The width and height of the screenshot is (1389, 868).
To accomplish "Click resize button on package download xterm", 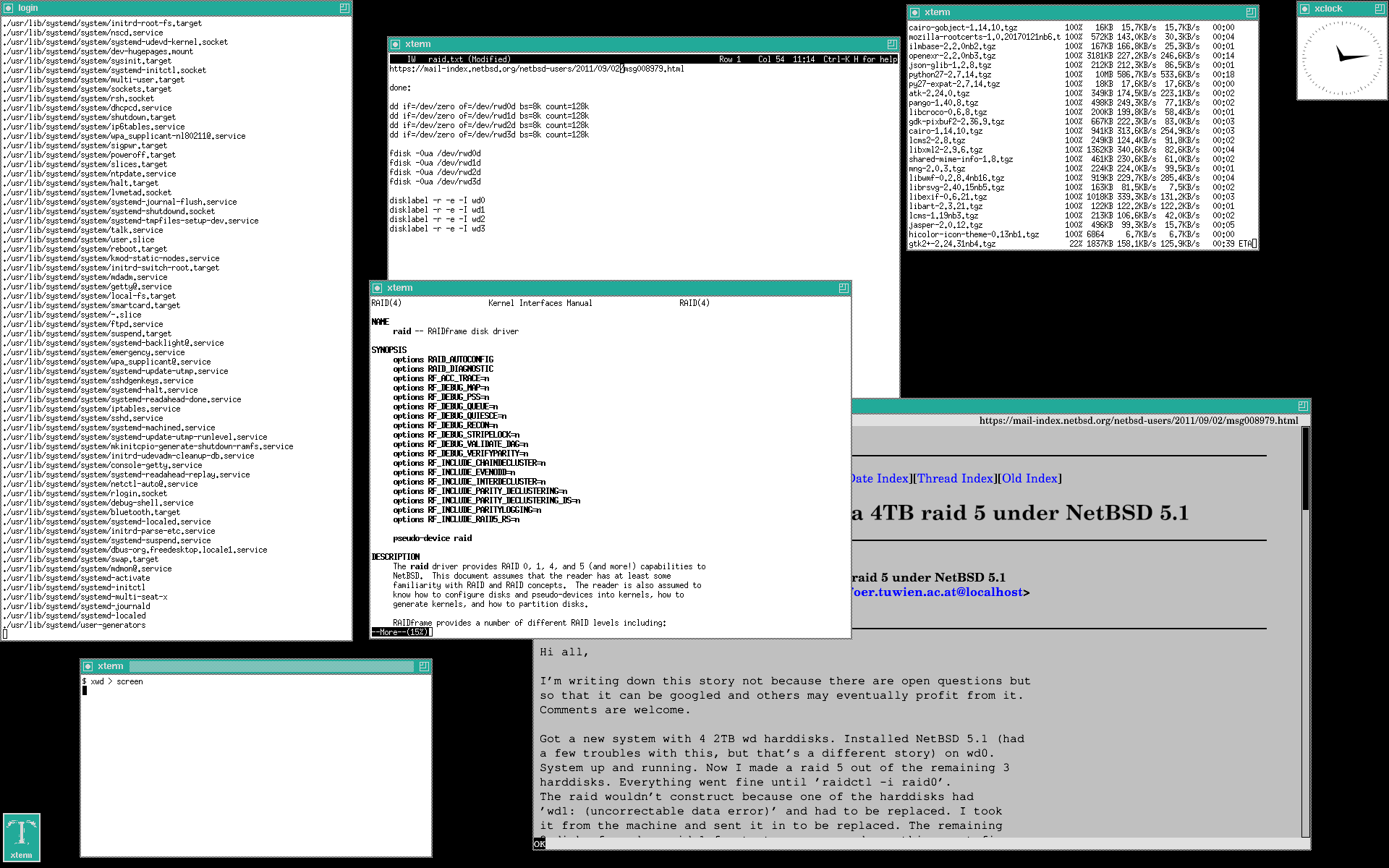I will click(1250, 12).
